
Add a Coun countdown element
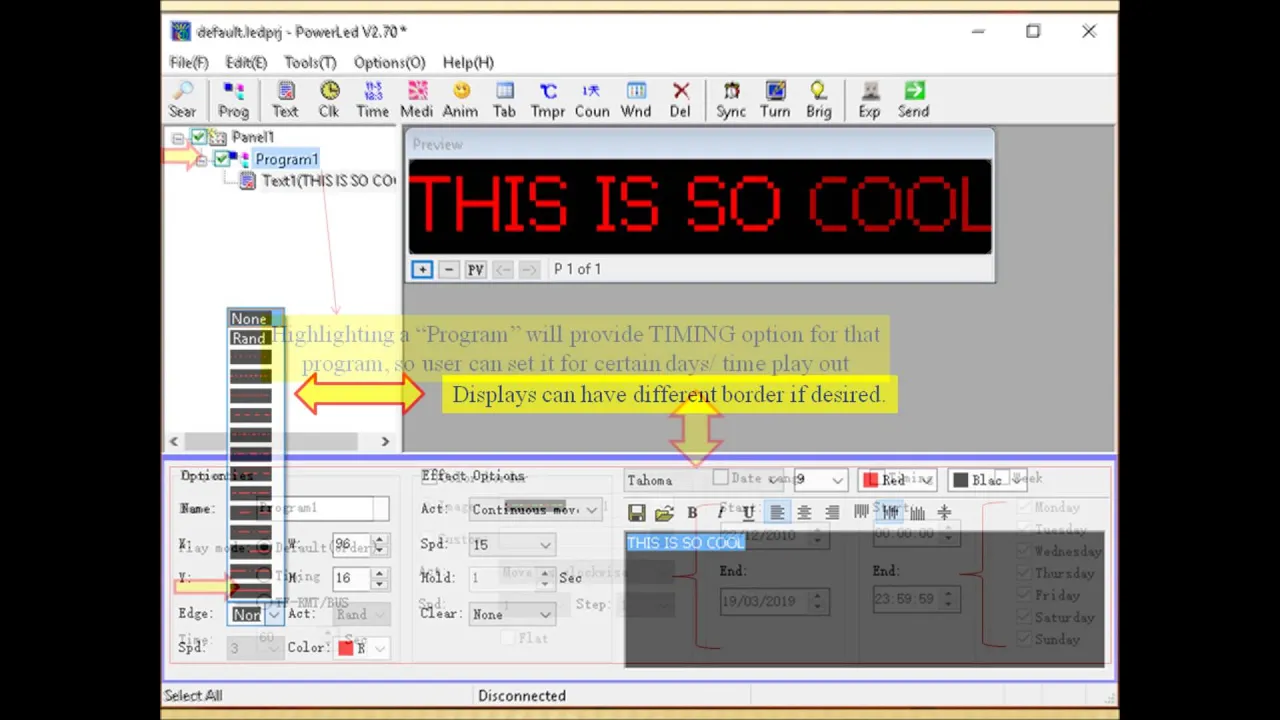click(x=592, y=100)
